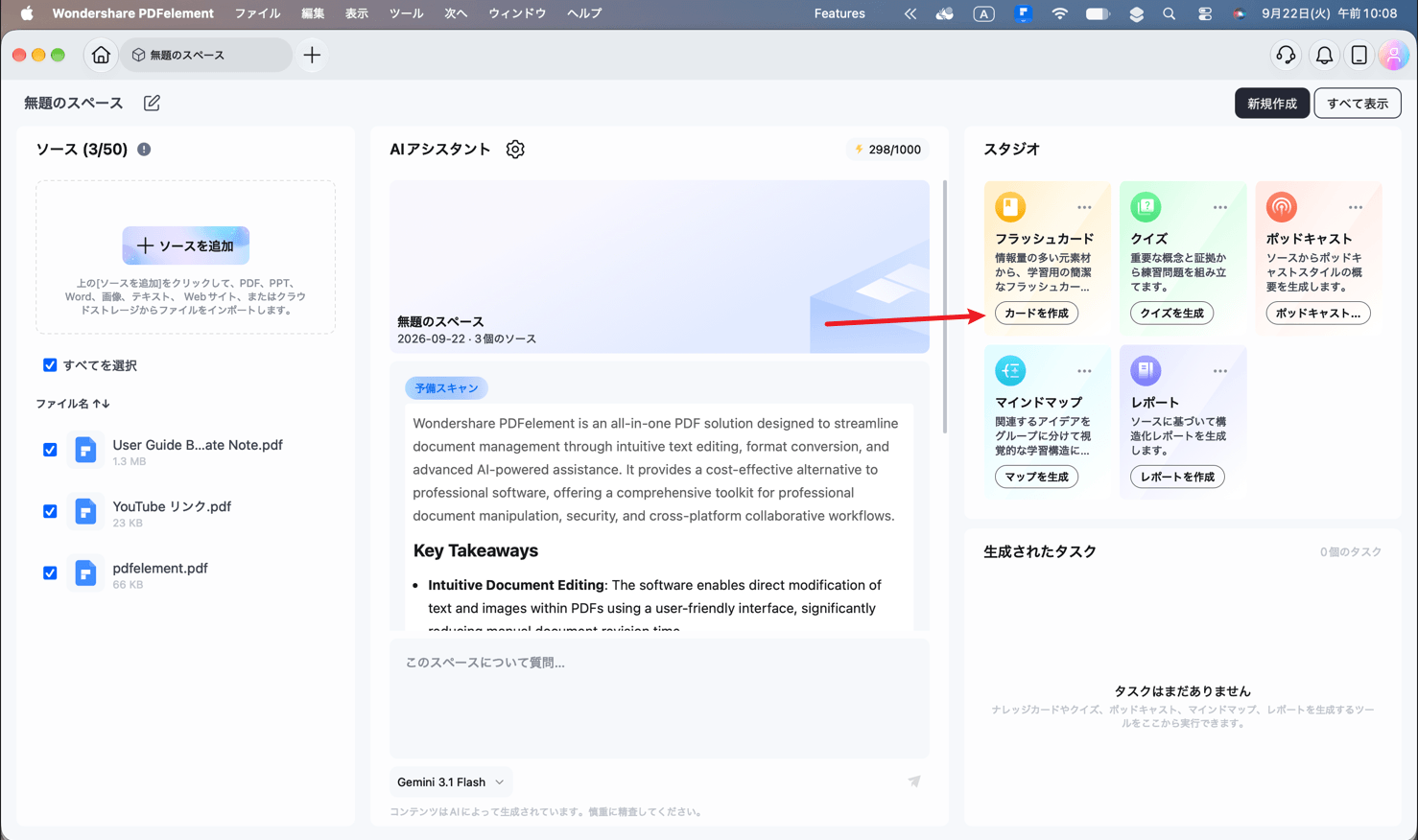Click the レポートを作成 button

point(1177,477)
